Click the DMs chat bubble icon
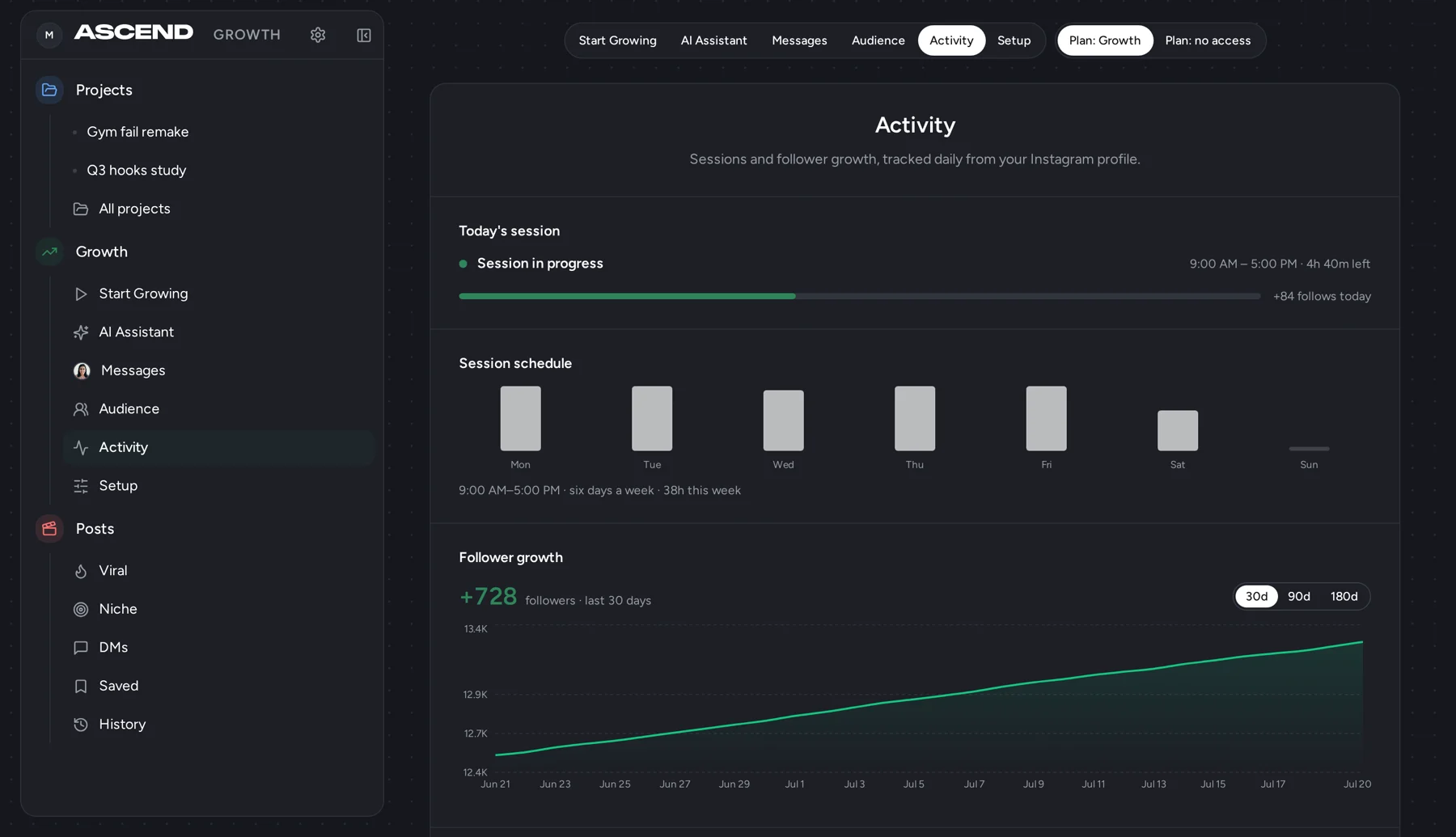 click(x=81, y=648)
